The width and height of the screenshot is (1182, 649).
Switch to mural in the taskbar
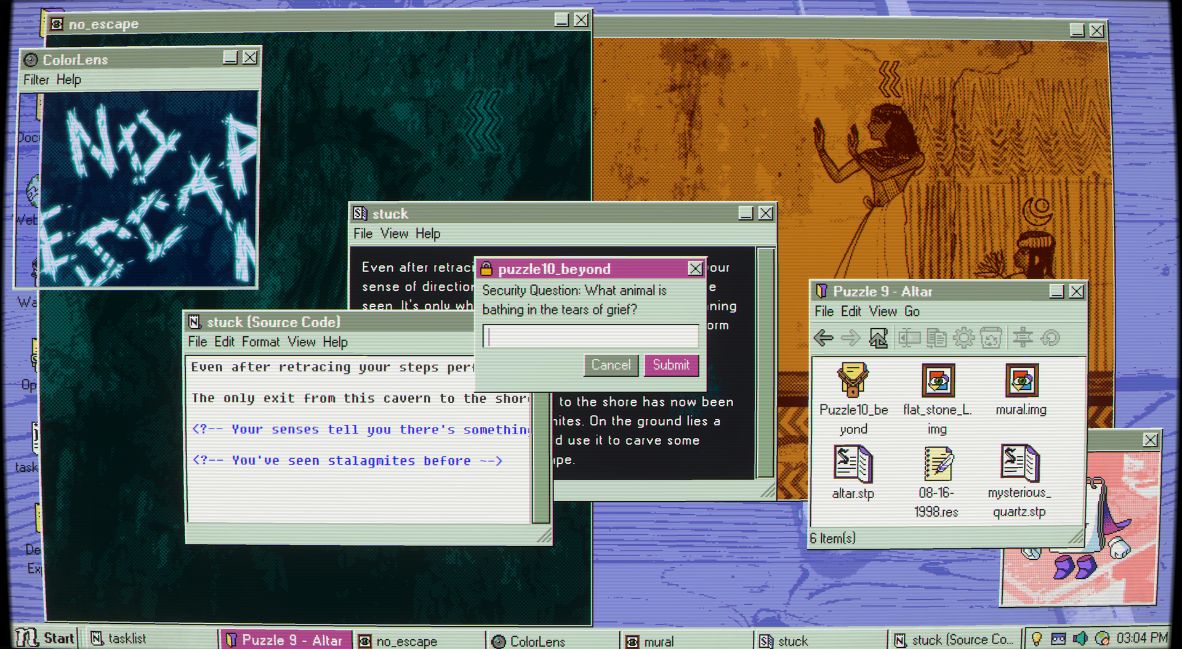(685, 640)
